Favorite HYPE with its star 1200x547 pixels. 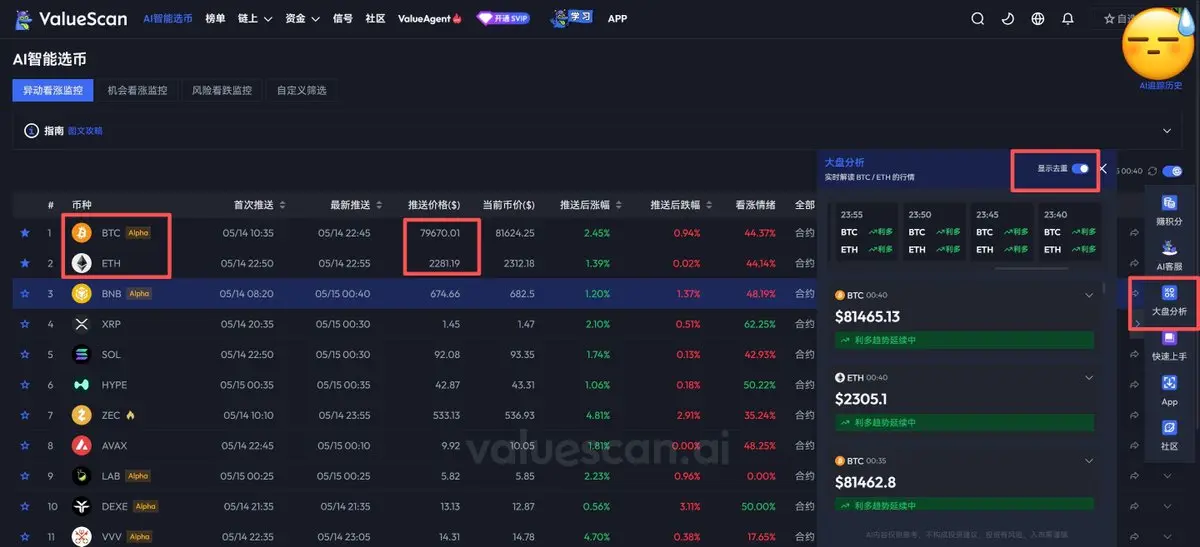25,385
